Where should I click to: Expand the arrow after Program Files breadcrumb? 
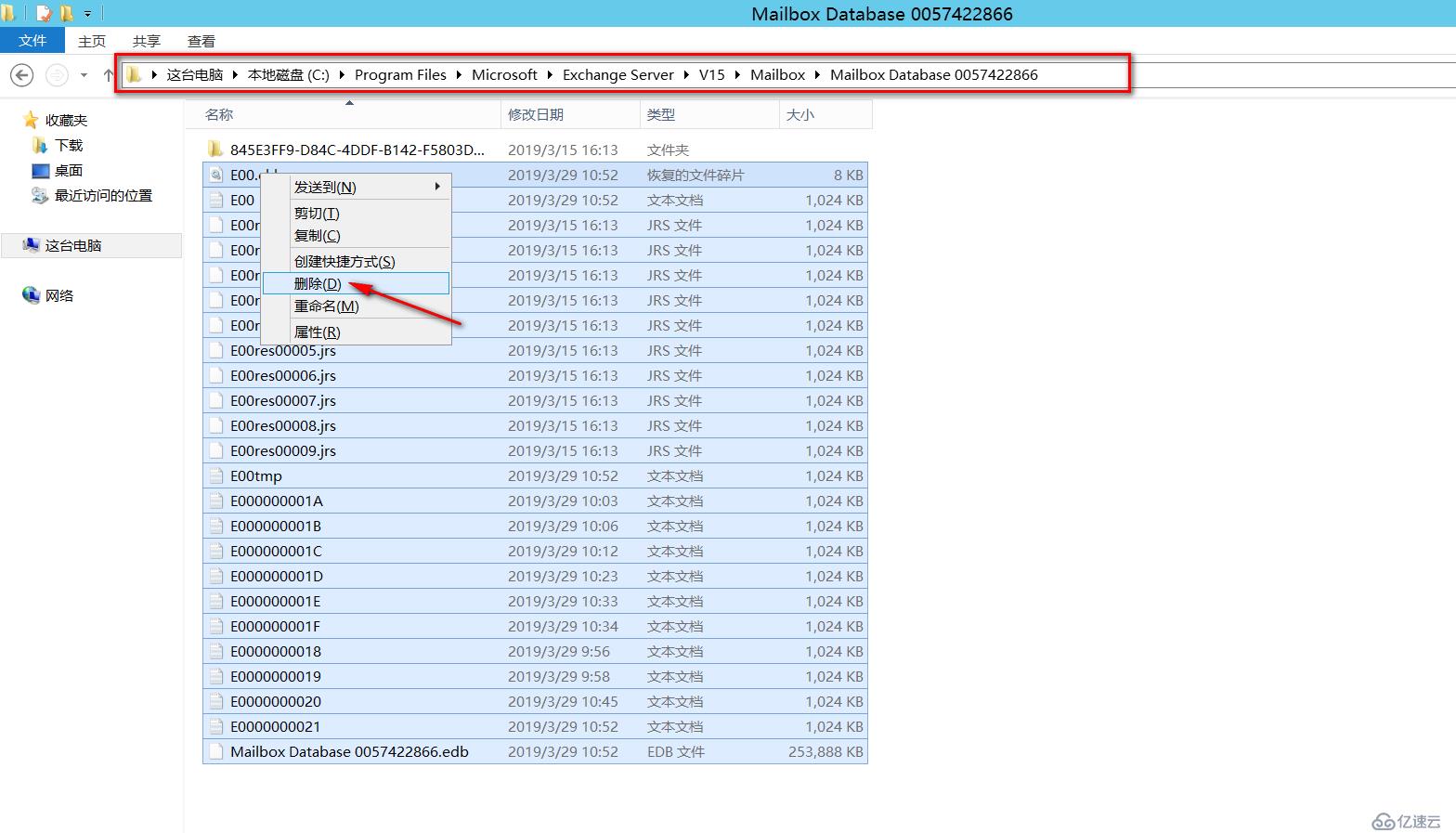pyautogui.click(x=460, y=74)
